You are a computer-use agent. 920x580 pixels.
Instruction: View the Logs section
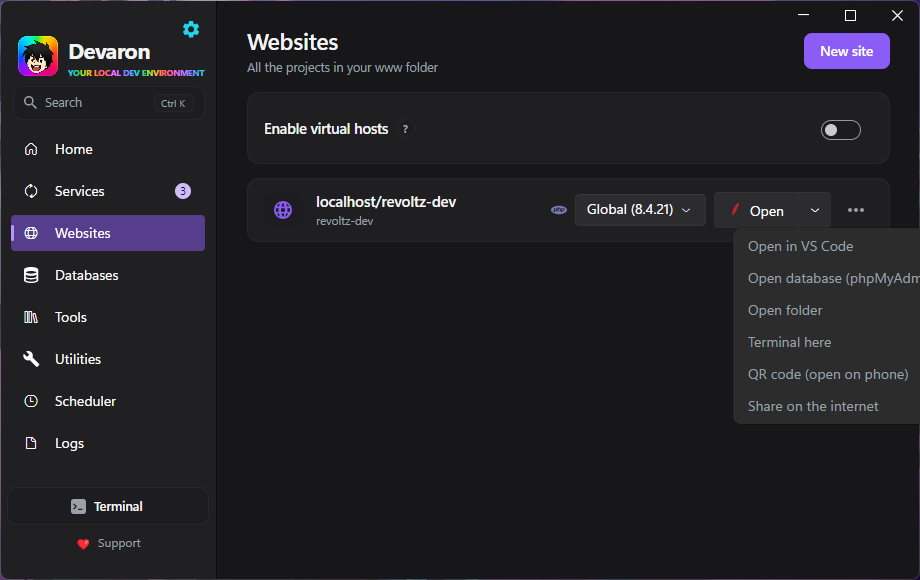[108, 443]
